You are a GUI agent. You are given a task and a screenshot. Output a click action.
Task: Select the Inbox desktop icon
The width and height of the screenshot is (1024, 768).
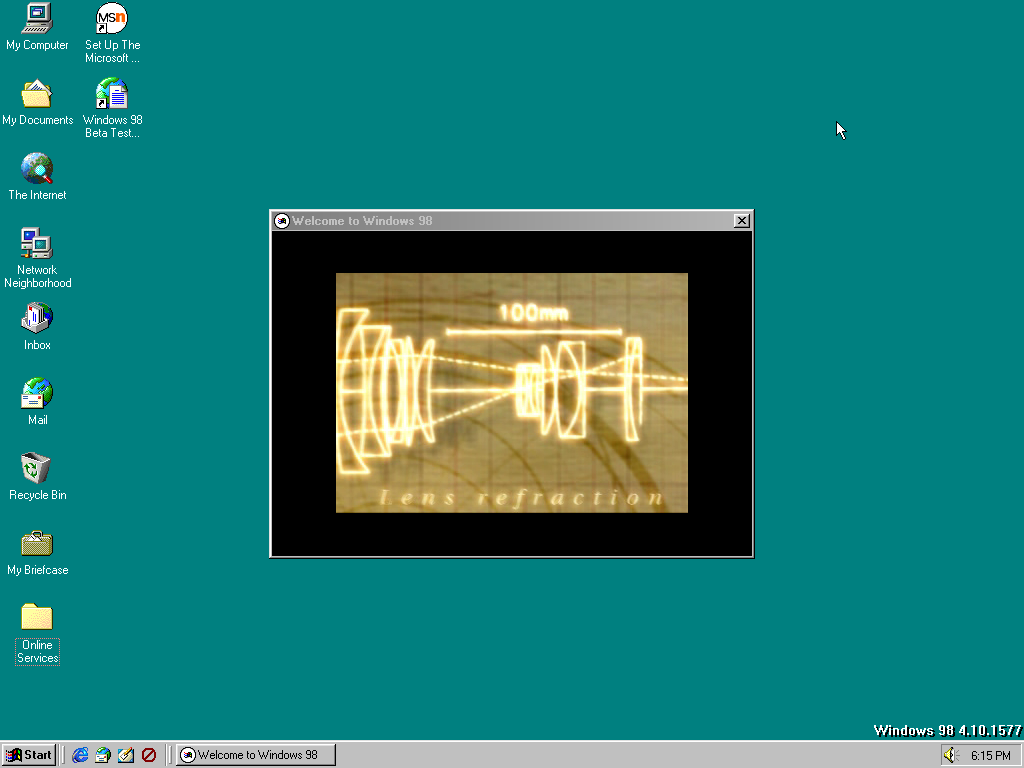(37, 327)
